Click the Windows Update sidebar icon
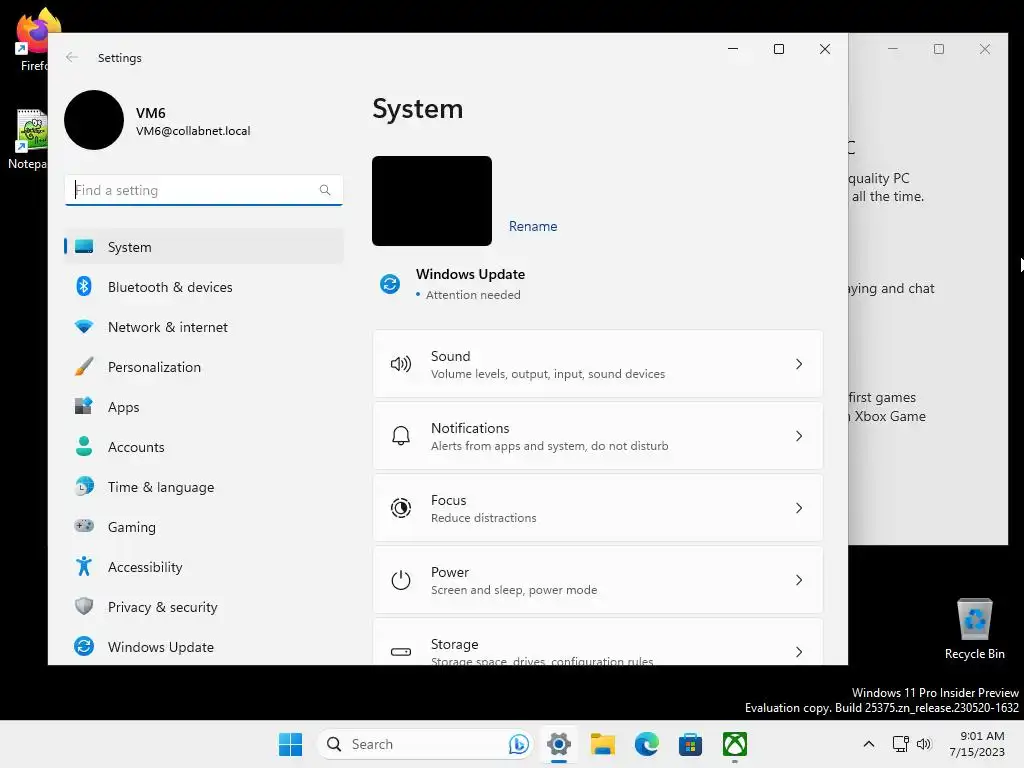Image resolution: width=1024 pixels, height=768 pixels. [x=84, y=646]
